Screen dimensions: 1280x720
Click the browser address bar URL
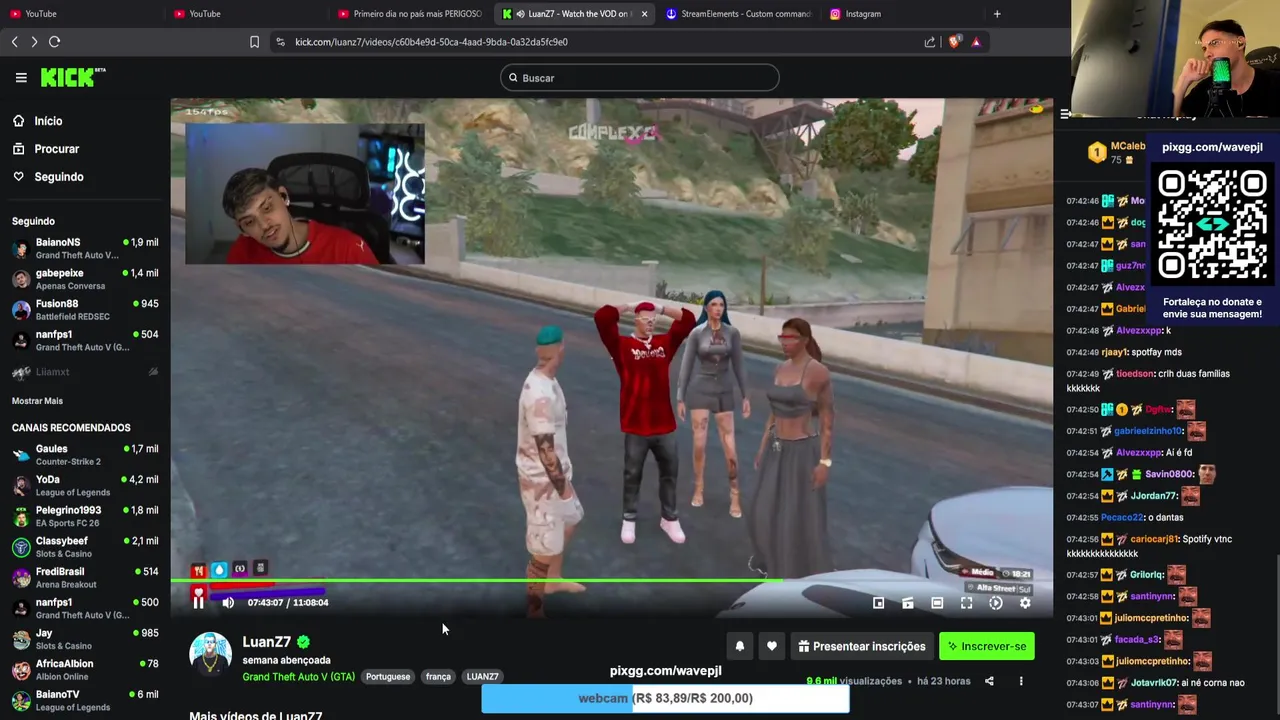point(431,42)
